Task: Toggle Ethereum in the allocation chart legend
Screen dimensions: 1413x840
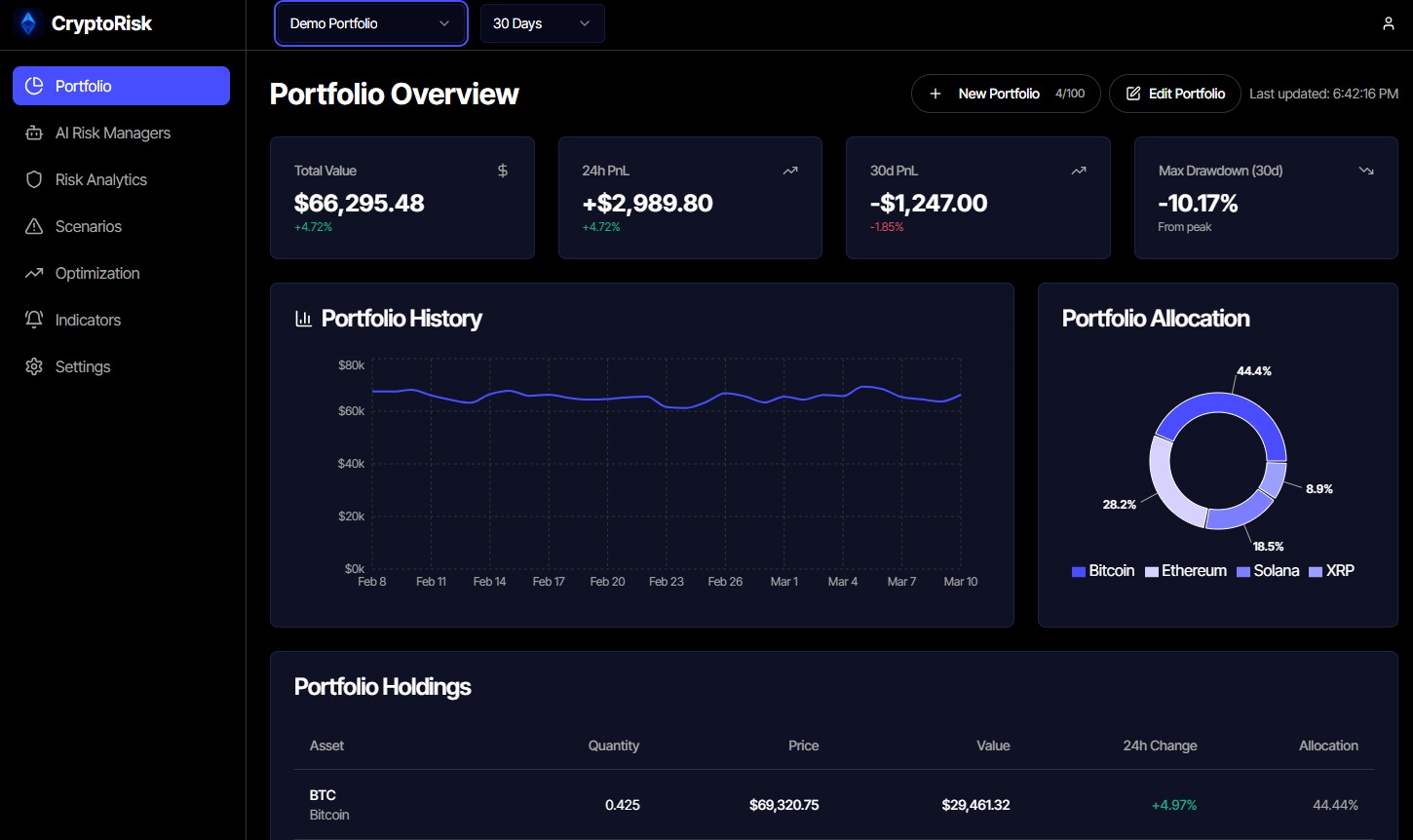Action: click(1185, 571)
